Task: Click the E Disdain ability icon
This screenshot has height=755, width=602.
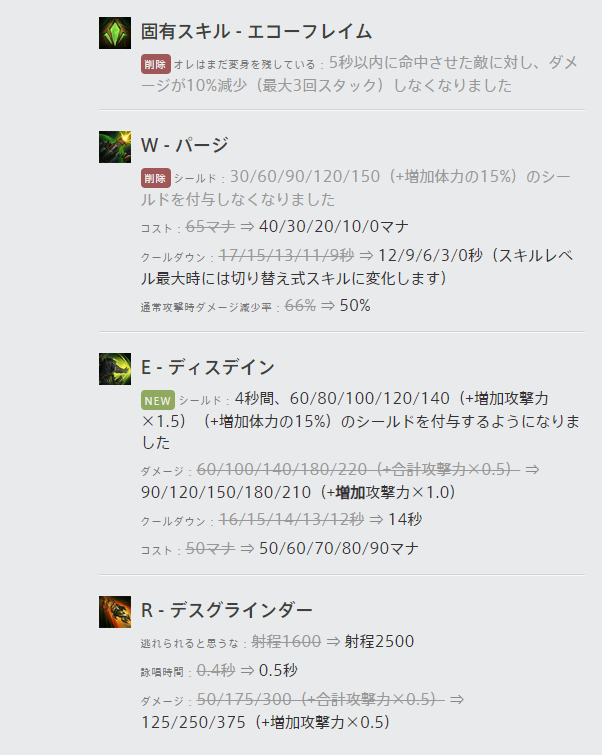Action: (115, 369)
